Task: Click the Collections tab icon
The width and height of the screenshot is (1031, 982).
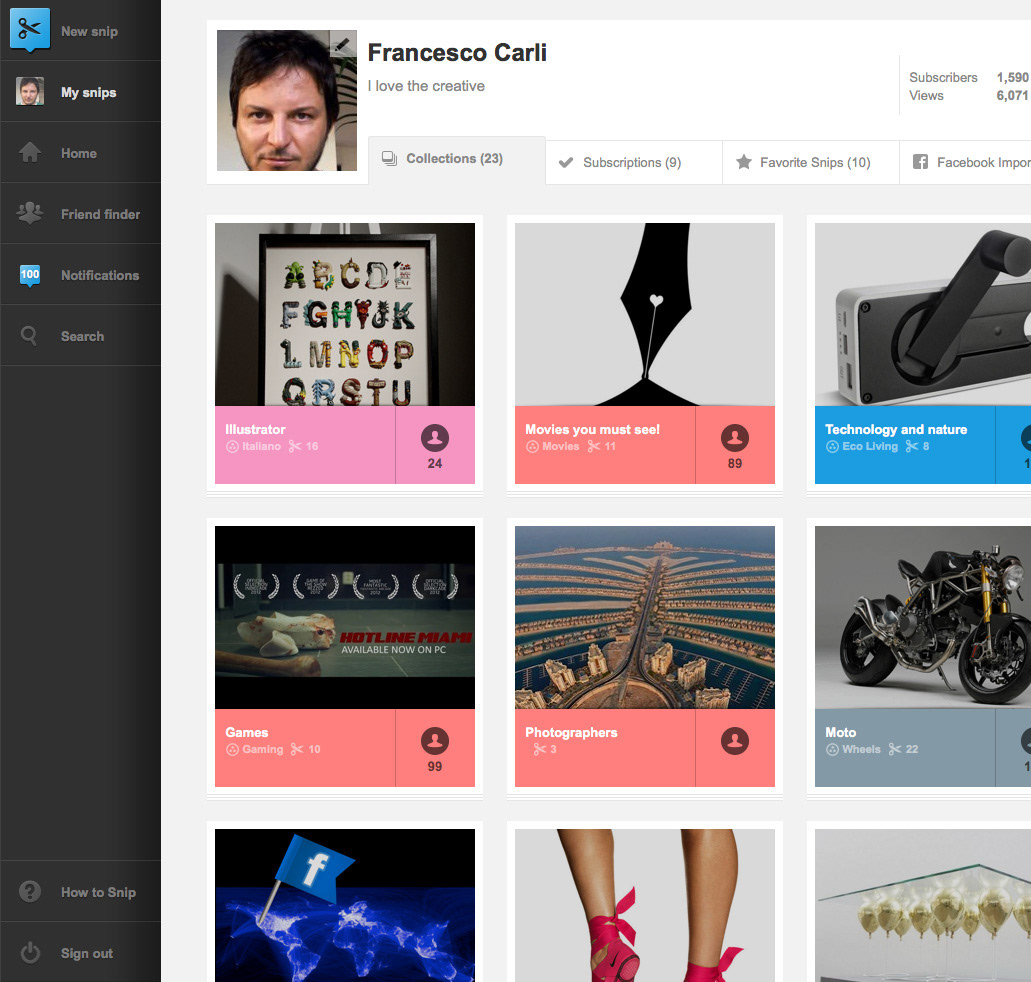Action: coord(389,159)
